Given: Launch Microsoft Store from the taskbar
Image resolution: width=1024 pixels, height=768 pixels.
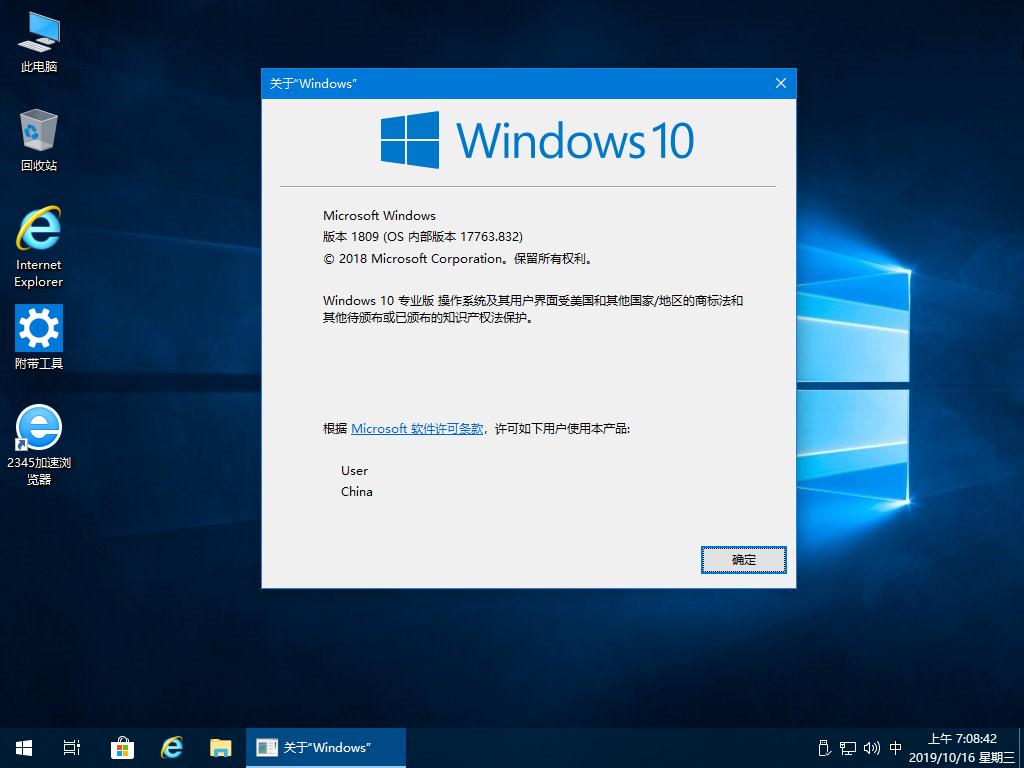Looking at the screenshot, I should tap(122, 748).
